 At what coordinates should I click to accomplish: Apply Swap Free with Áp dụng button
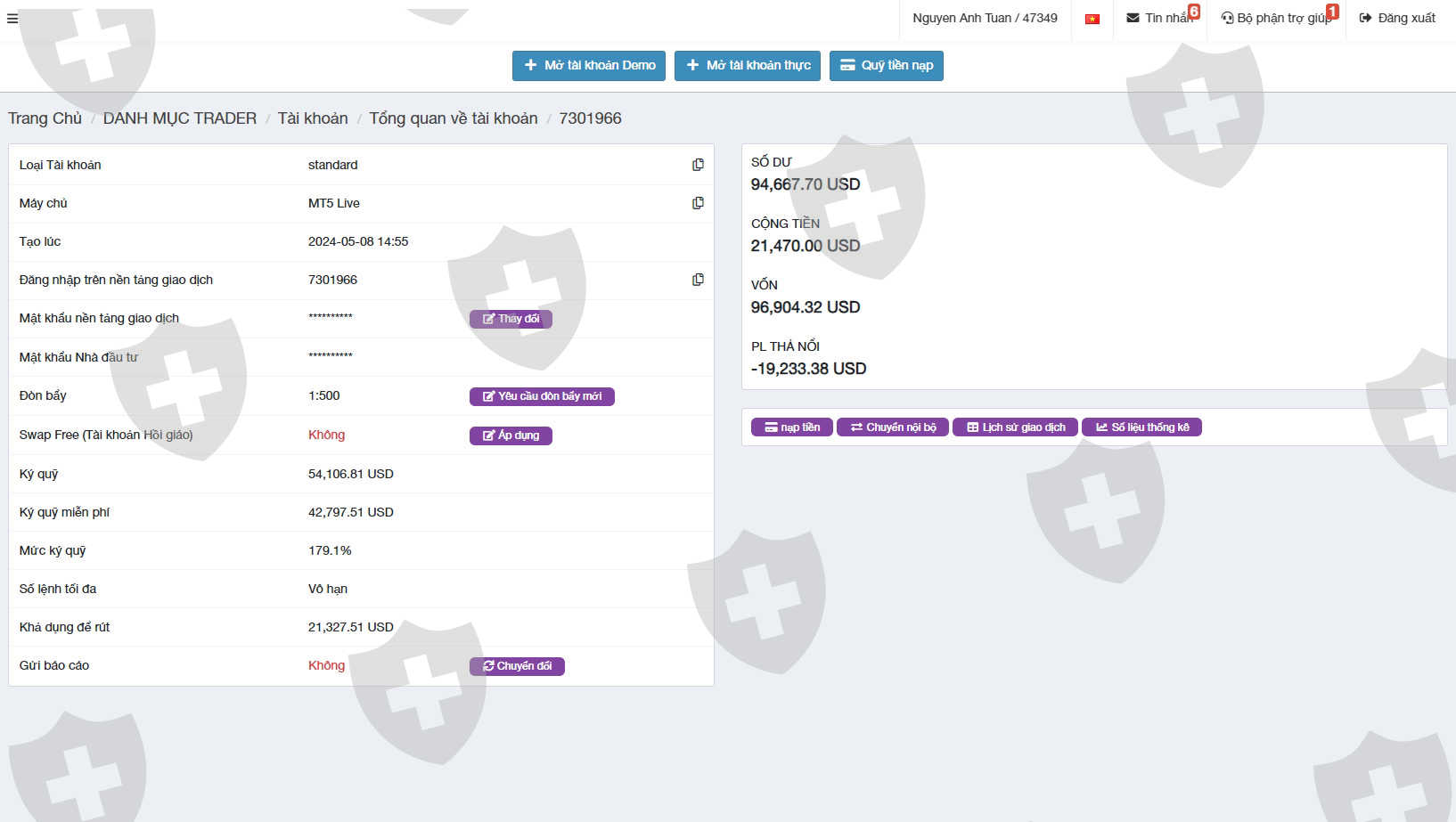pyautogui.click(x=511, y=435)
